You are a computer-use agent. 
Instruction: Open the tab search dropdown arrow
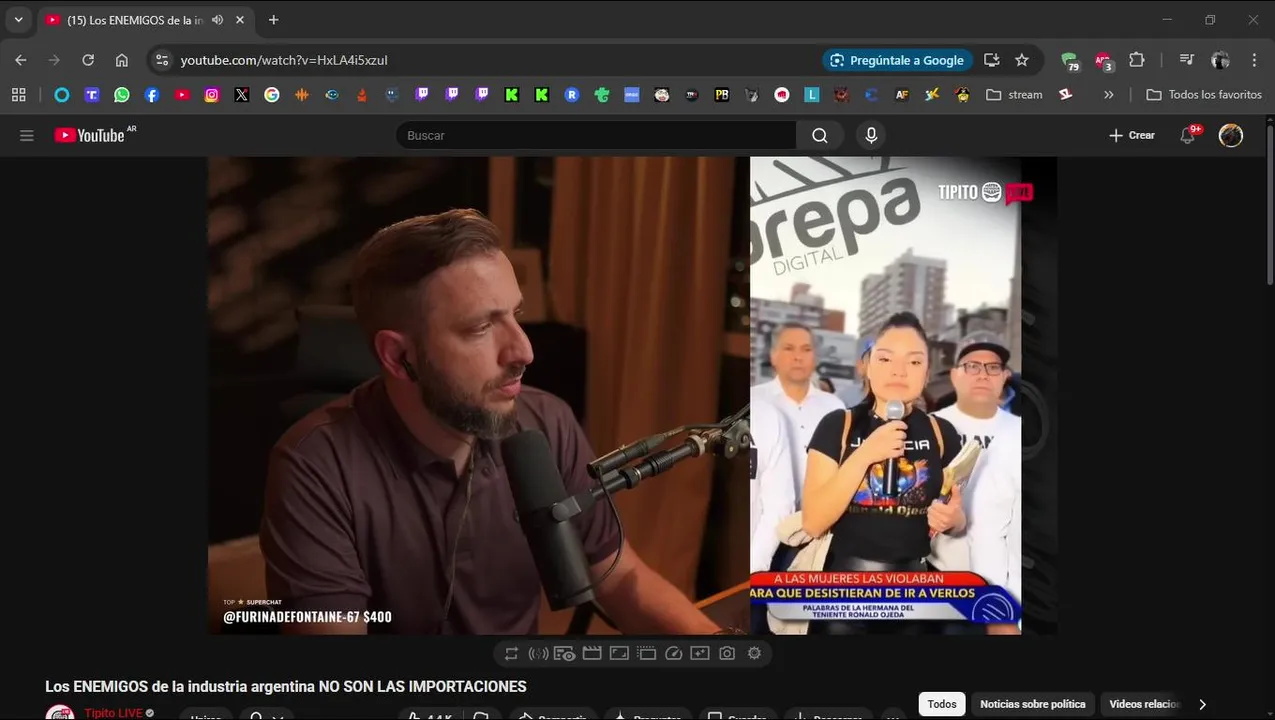point(18,20)
